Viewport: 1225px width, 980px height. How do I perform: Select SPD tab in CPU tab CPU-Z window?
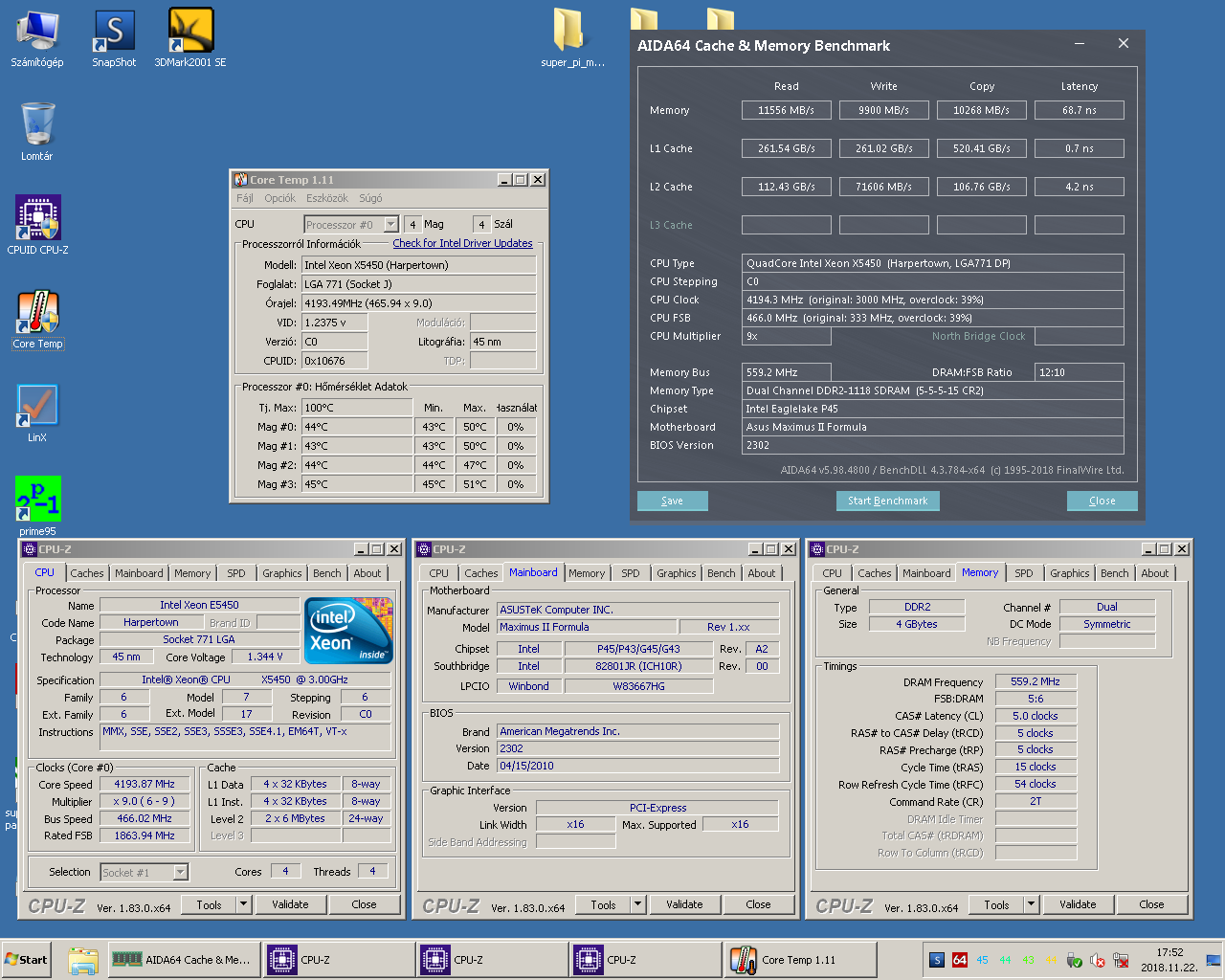[x=236, y=573]
